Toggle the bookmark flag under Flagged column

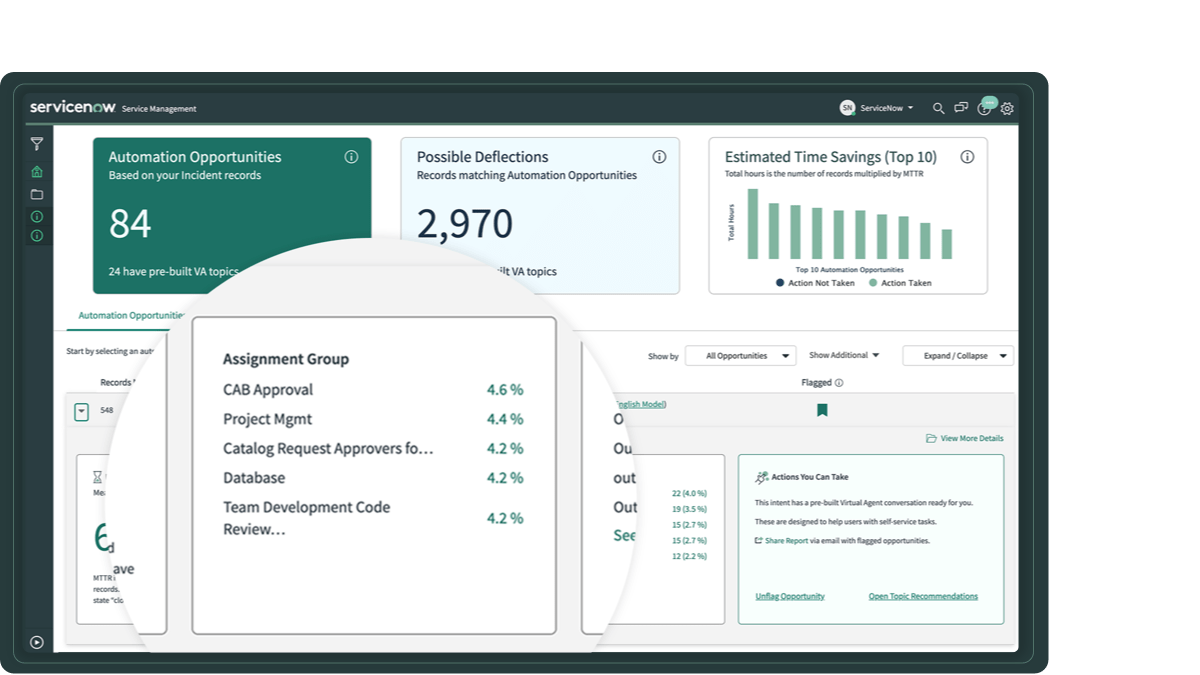[822, 409]
